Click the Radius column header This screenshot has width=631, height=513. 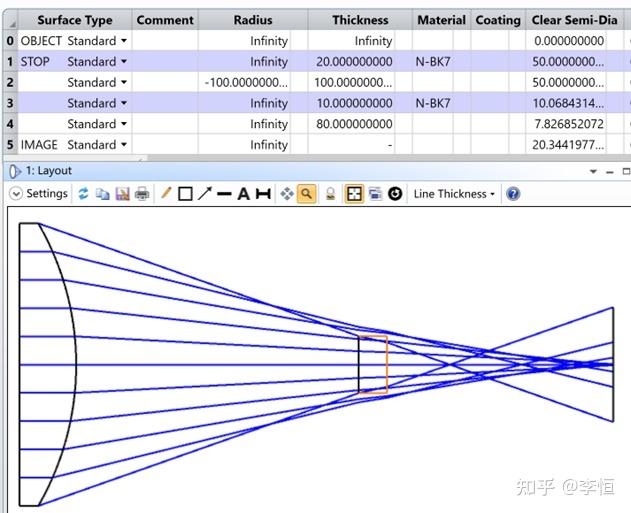253,20
